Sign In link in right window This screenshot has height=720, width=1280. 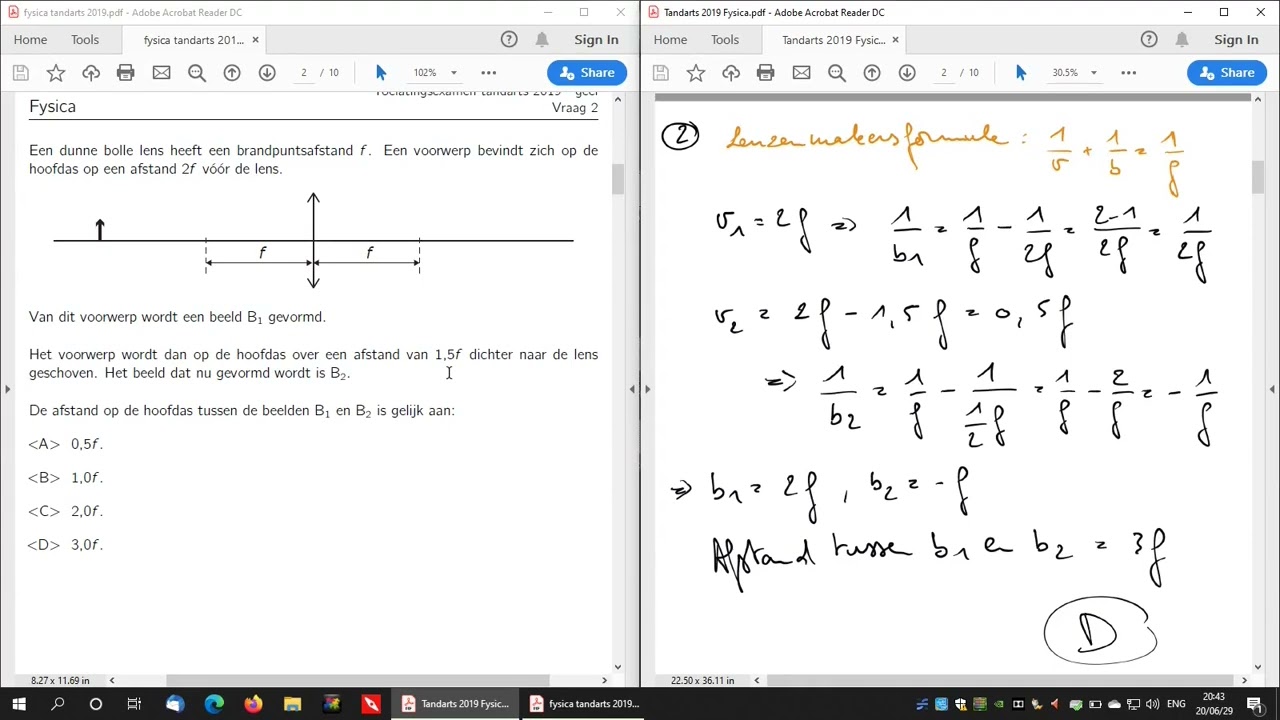1236,40
